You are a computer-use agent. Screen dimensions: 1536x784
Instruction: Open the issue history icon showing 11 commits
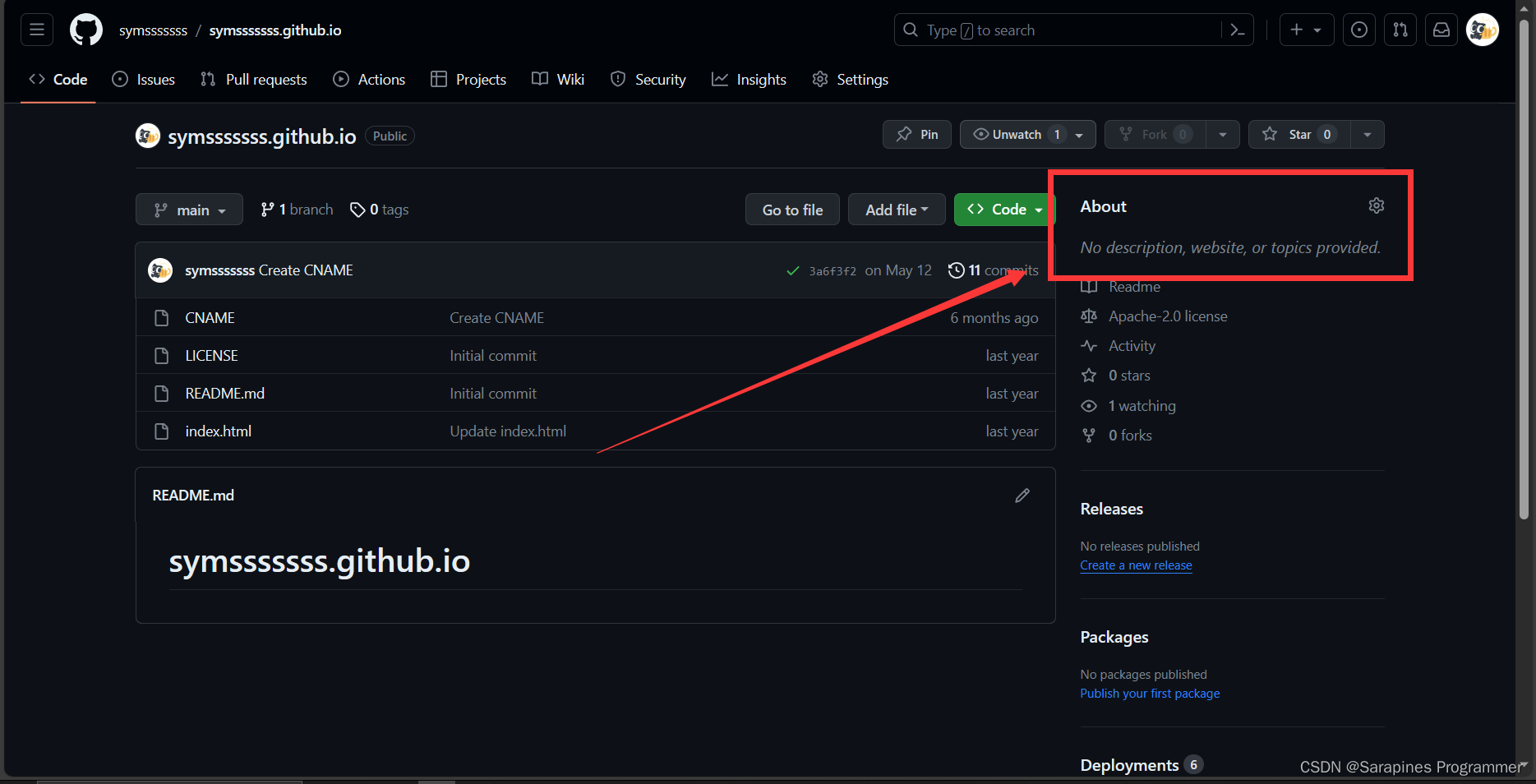(x=957, y=270)
